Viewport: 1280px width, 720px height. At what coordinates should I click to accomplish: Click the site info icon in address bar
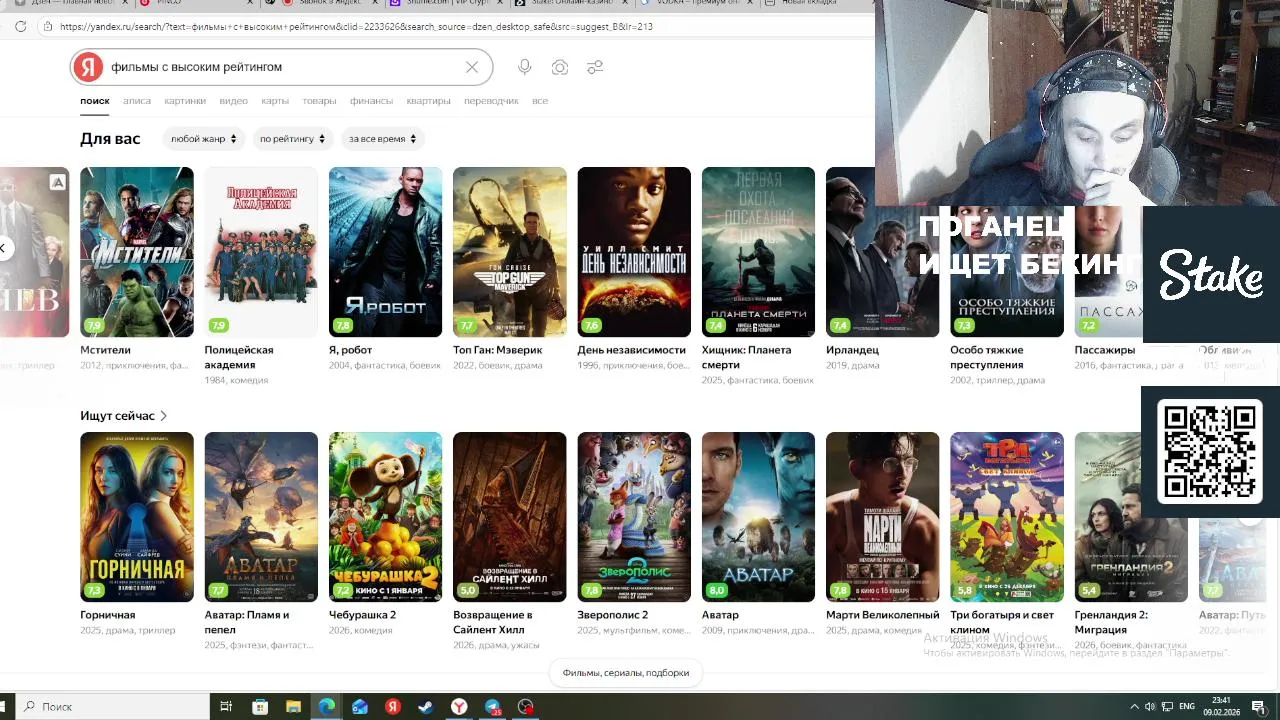(47, 27)
